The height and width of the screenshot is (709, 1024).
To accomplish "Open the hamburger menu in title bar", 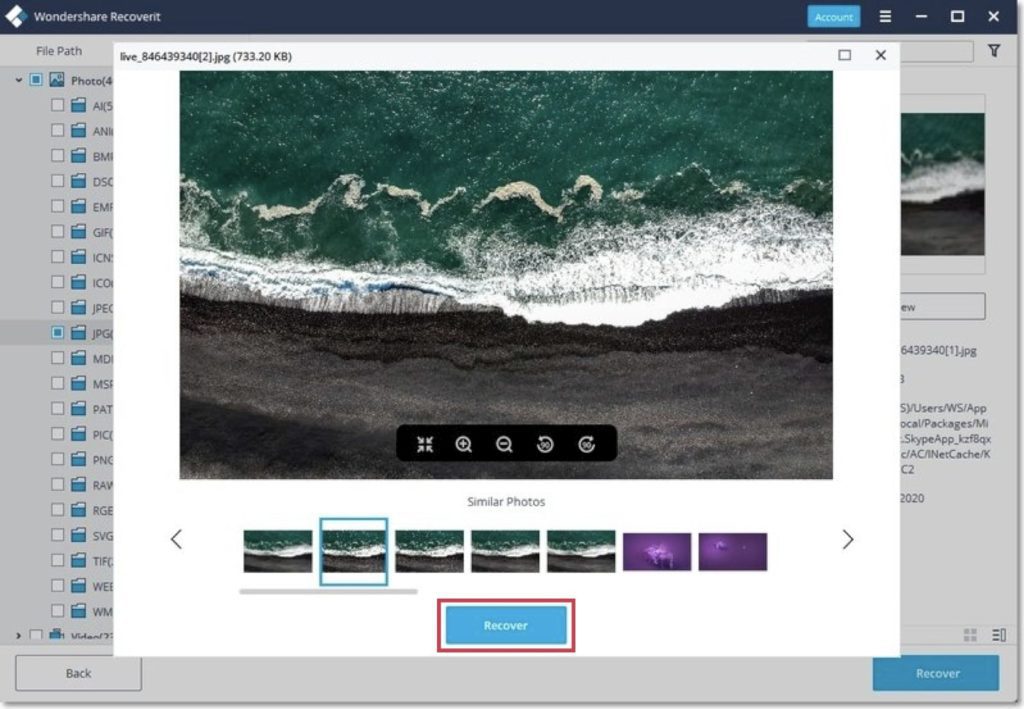I will pyautogui.click(x=886, y=16).
